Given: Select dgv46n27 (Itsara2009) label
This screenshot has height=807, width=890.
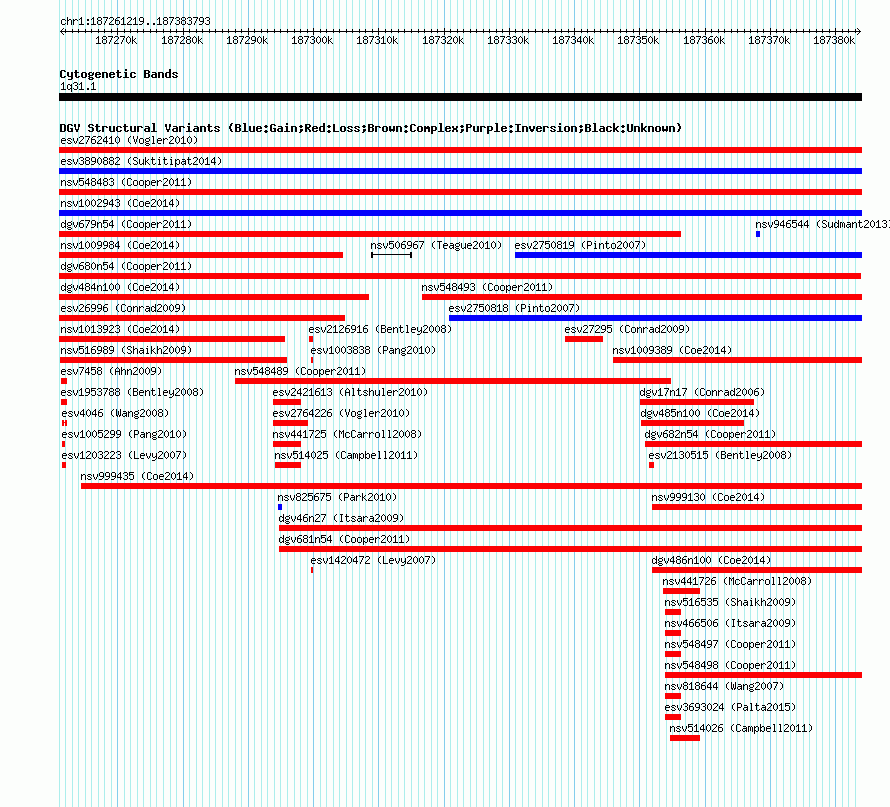Looking at the screenshot, I should [341, 518].
